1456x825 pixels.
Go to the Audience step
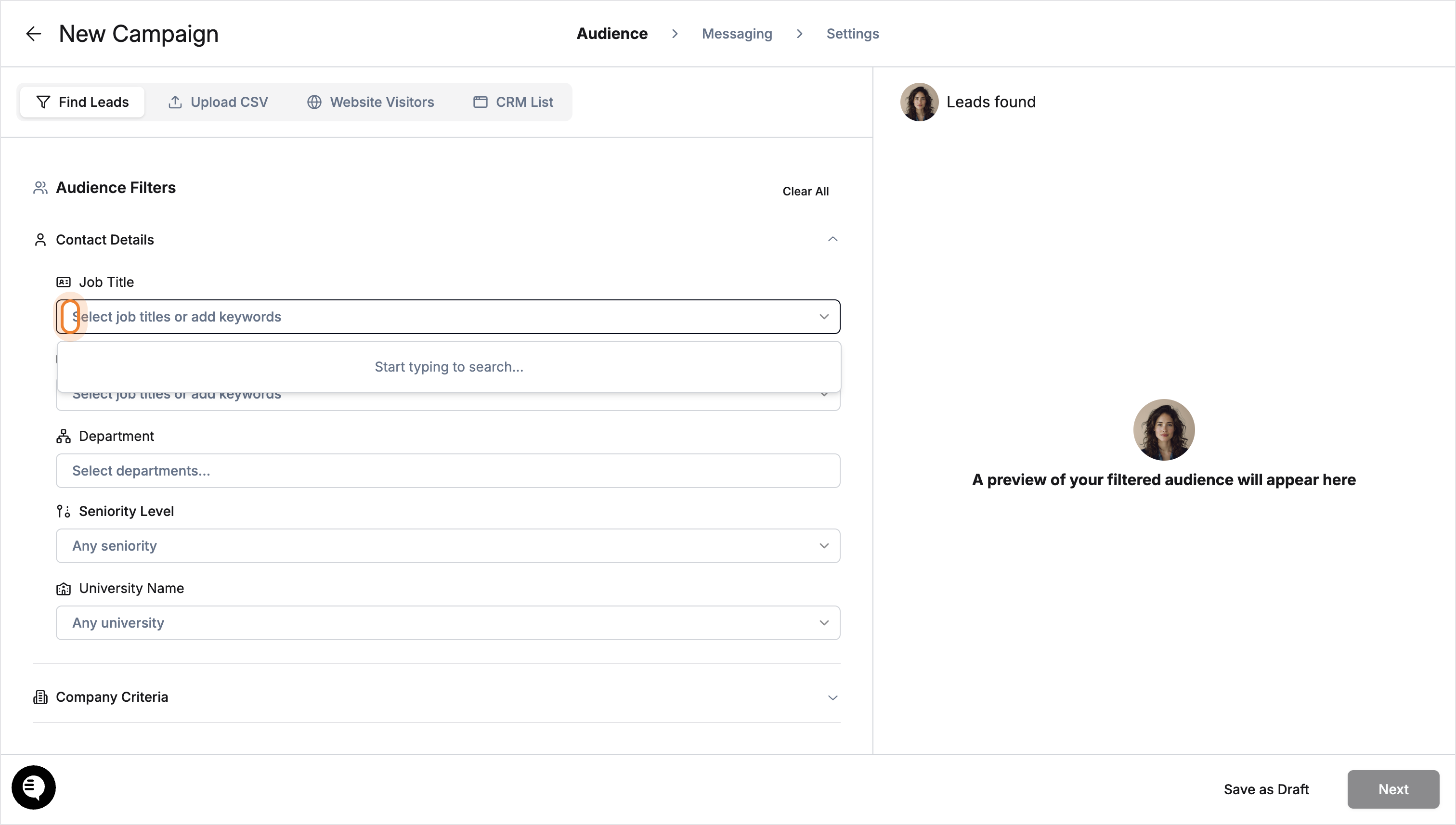click(612, 34)
